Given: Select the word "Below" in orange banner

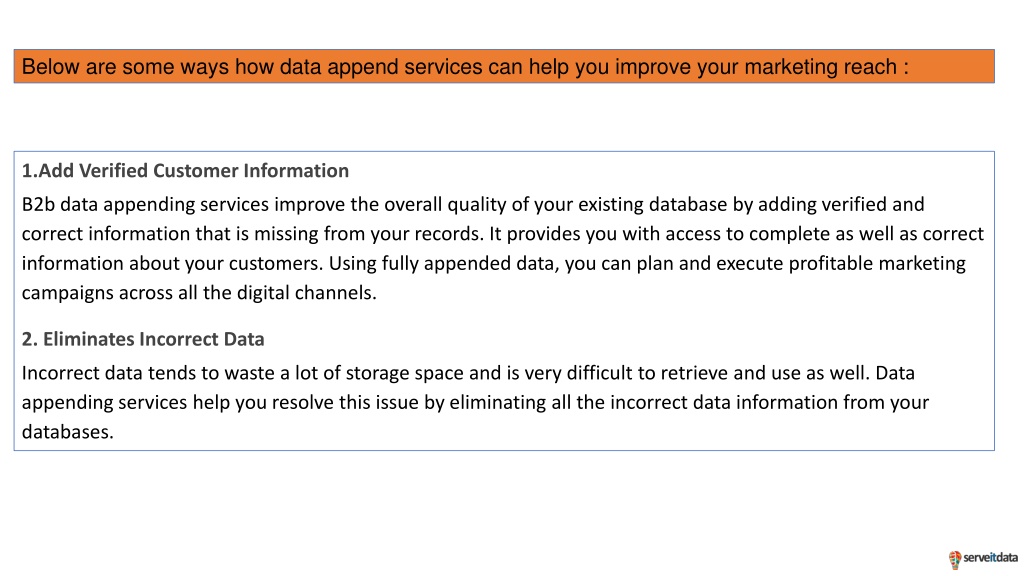Looking at the screenshot, I should click(50, 67).
